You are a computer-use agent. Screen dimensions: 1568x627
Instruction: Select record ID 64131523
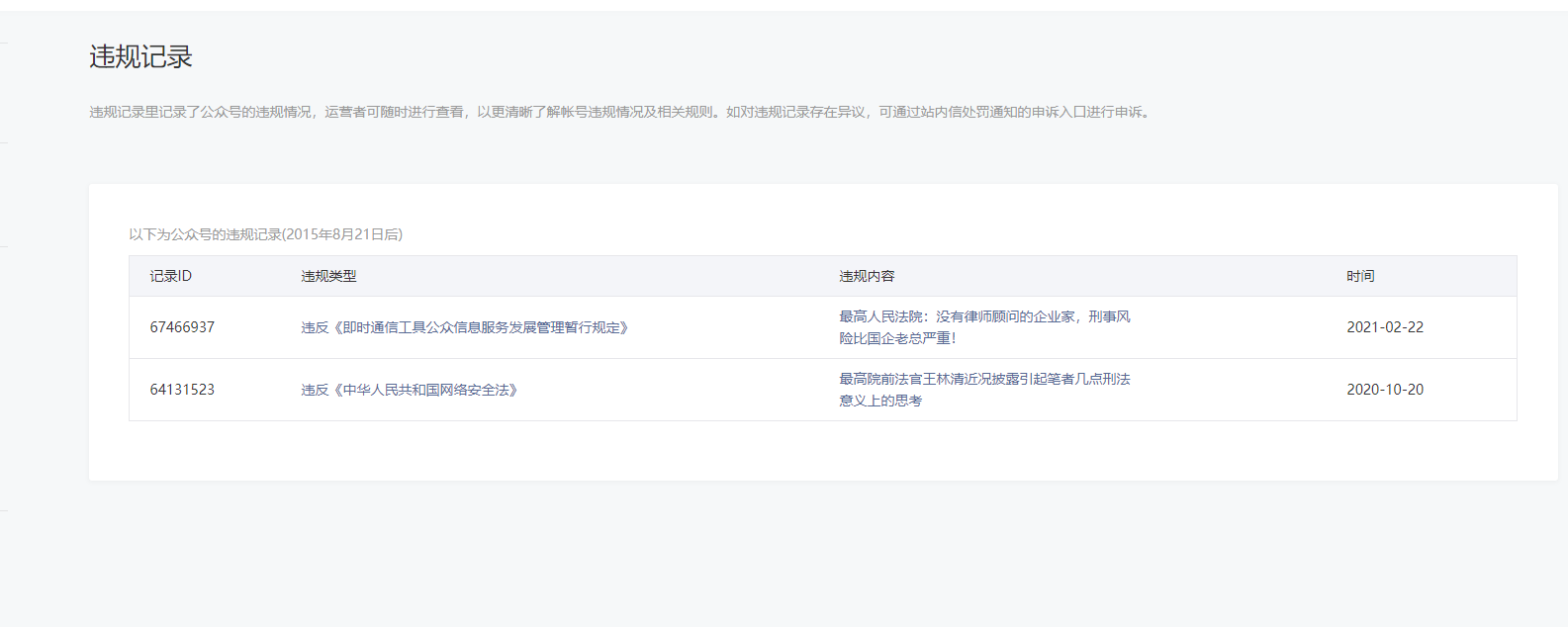point(182,390)
